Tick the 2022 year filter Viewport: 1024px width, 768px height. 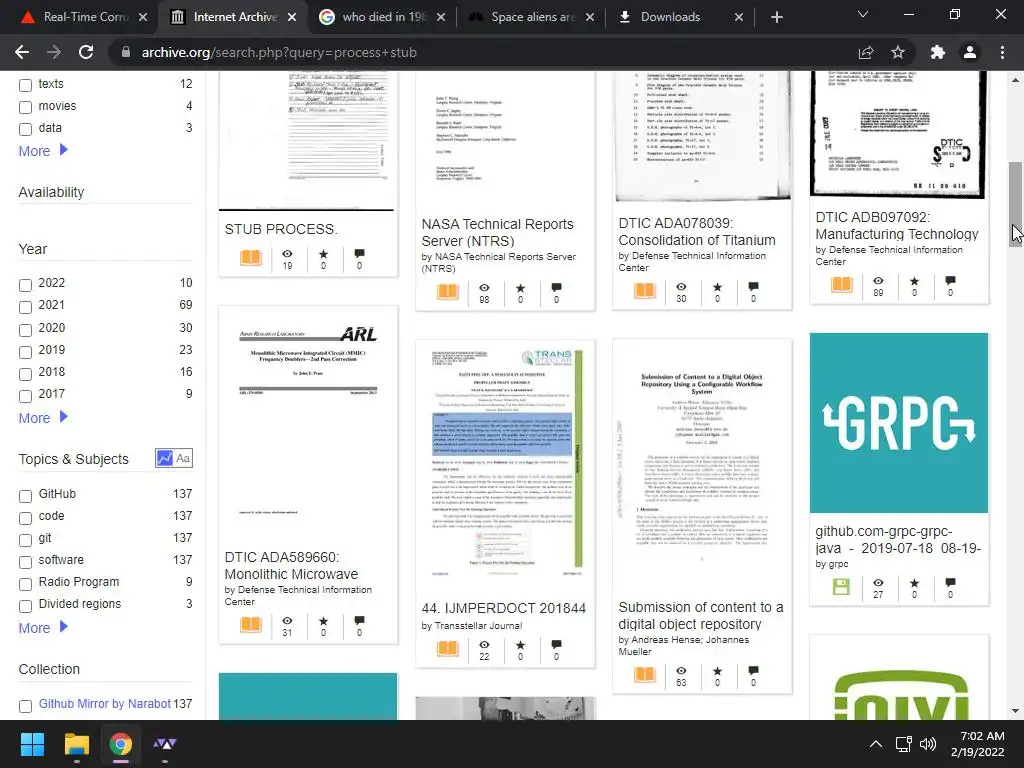click(25, 285)
